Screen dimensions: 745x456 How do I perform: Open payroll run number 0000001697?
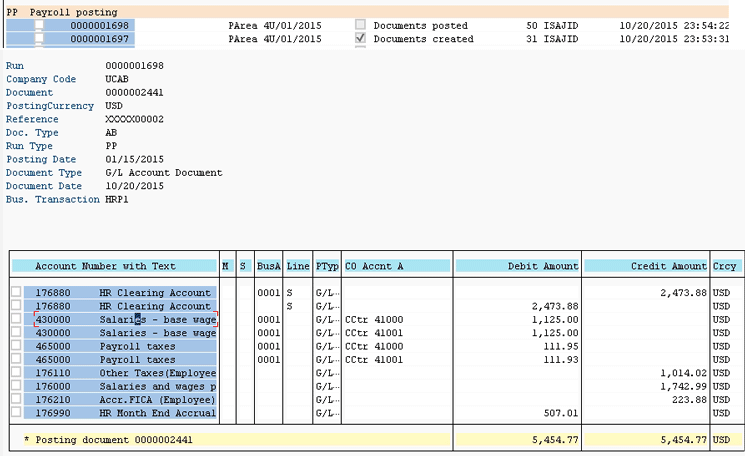click(99, 38)
